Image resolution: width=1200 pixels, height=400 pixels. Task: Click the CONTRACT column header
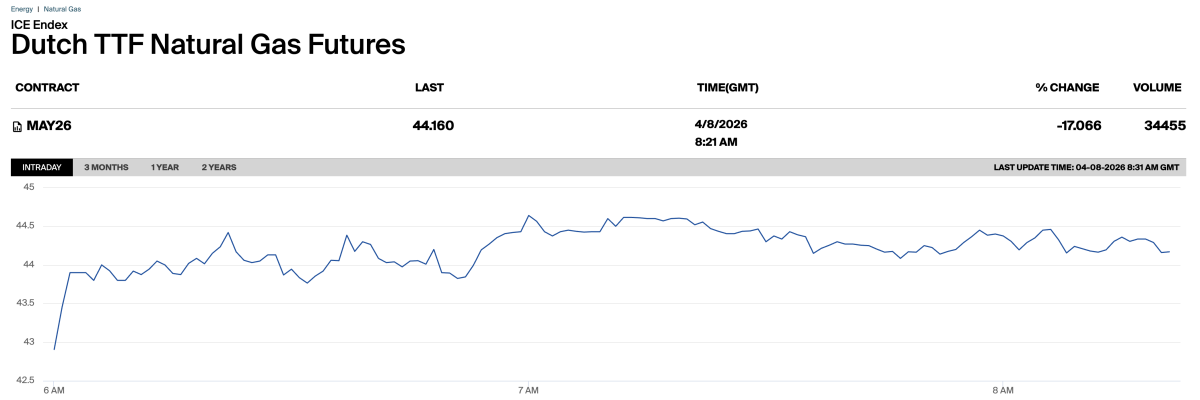tap(47, 88)
